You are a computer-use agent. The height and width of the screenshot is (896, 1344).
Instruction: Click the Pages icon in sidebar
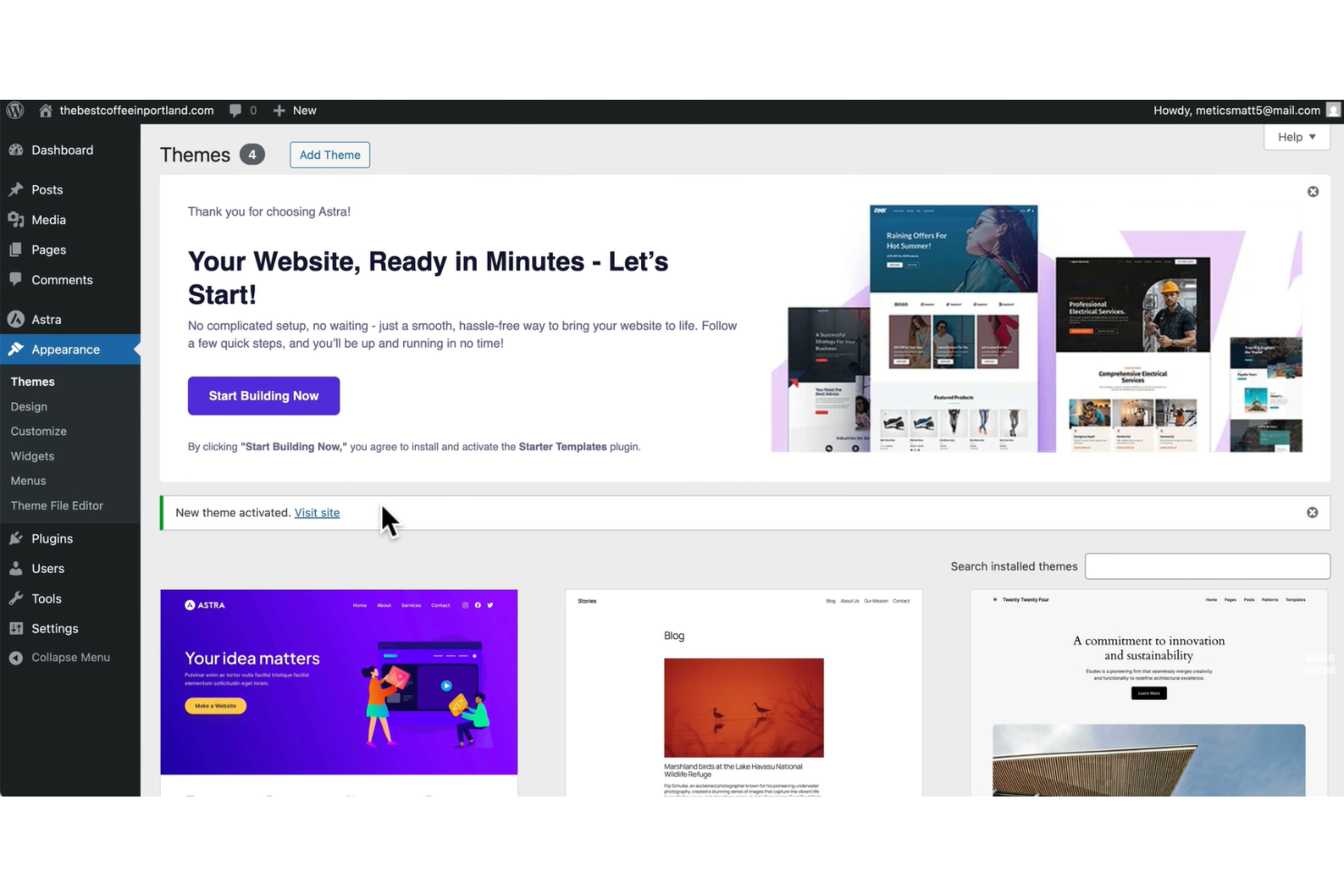coord(15,249)
